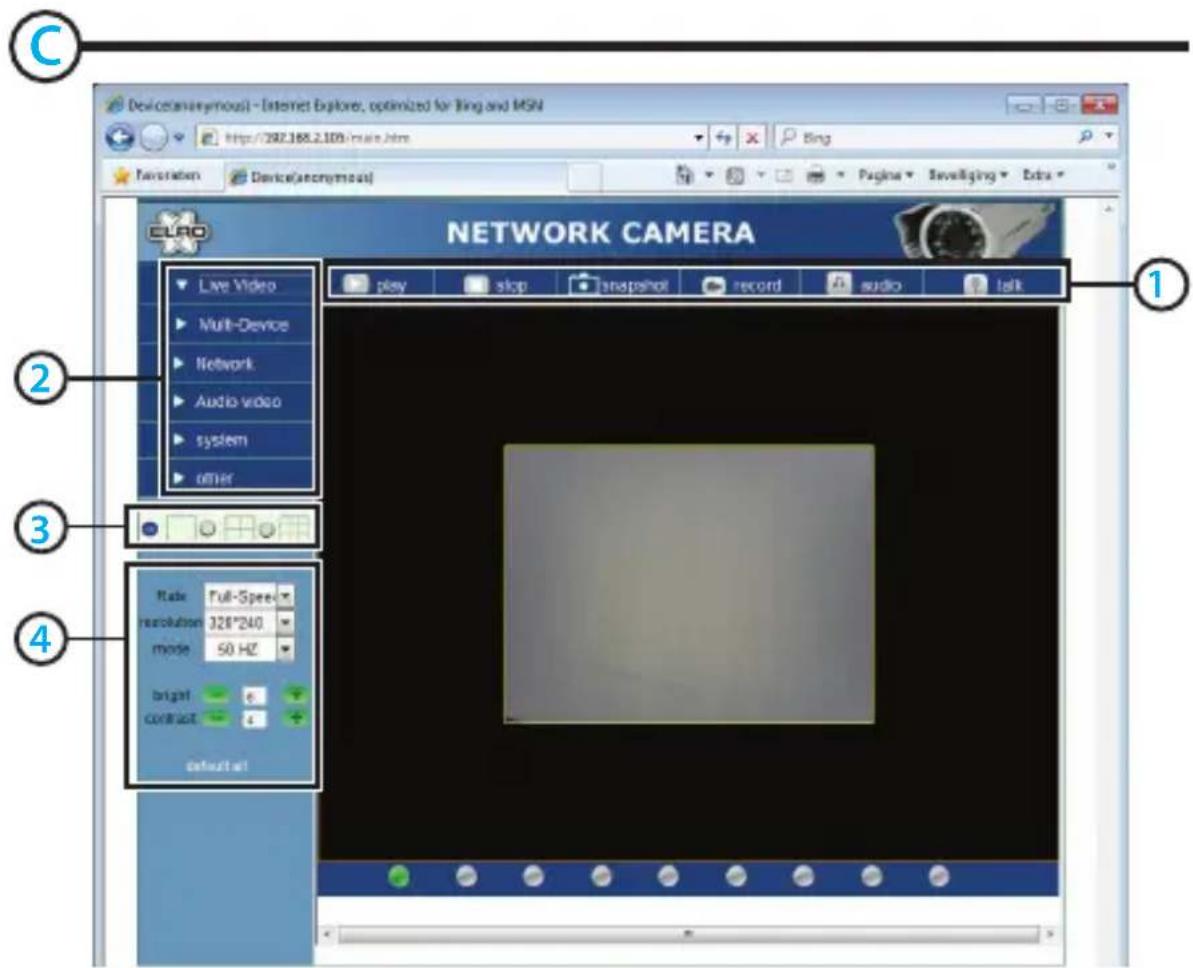
Task: Click the Bing search box
Action: point(924,137)
